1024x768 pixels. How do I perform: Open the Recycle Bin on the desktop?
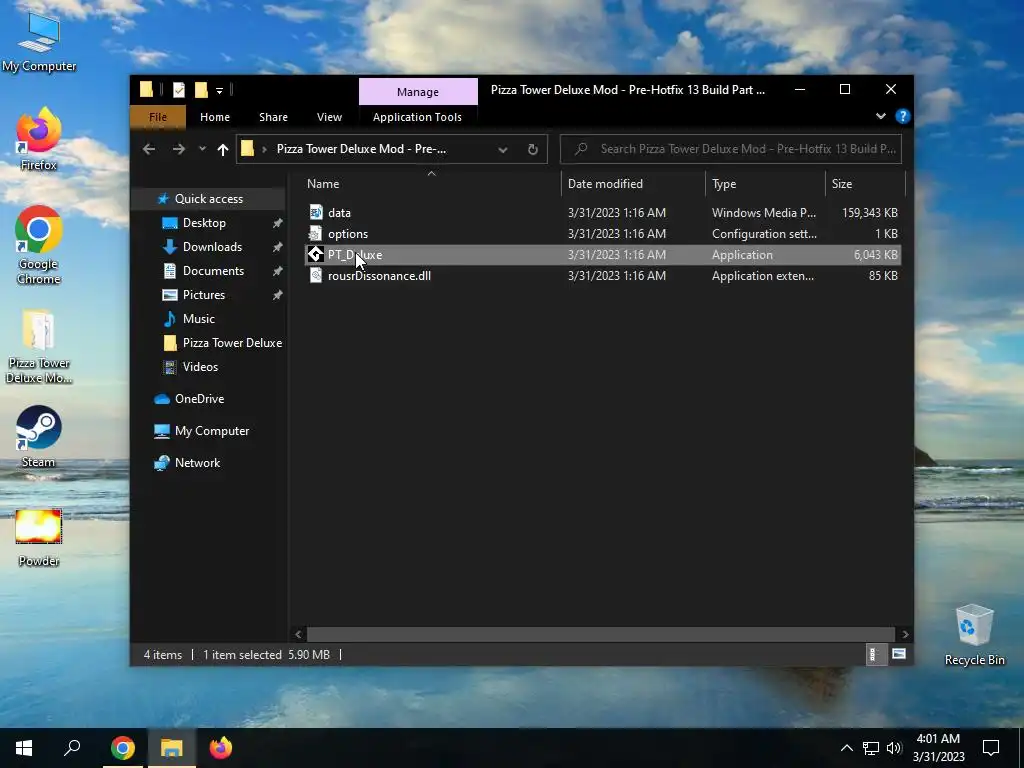click(x=974, y=635)
